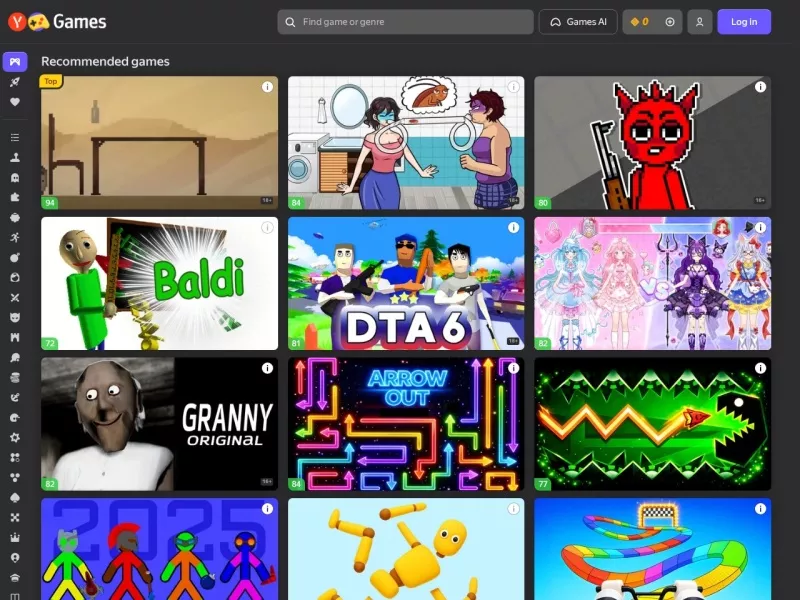The image size is (800, 600).
Task: Open the 2025 stickman game thumbnail
Action: tap(160, 549)
